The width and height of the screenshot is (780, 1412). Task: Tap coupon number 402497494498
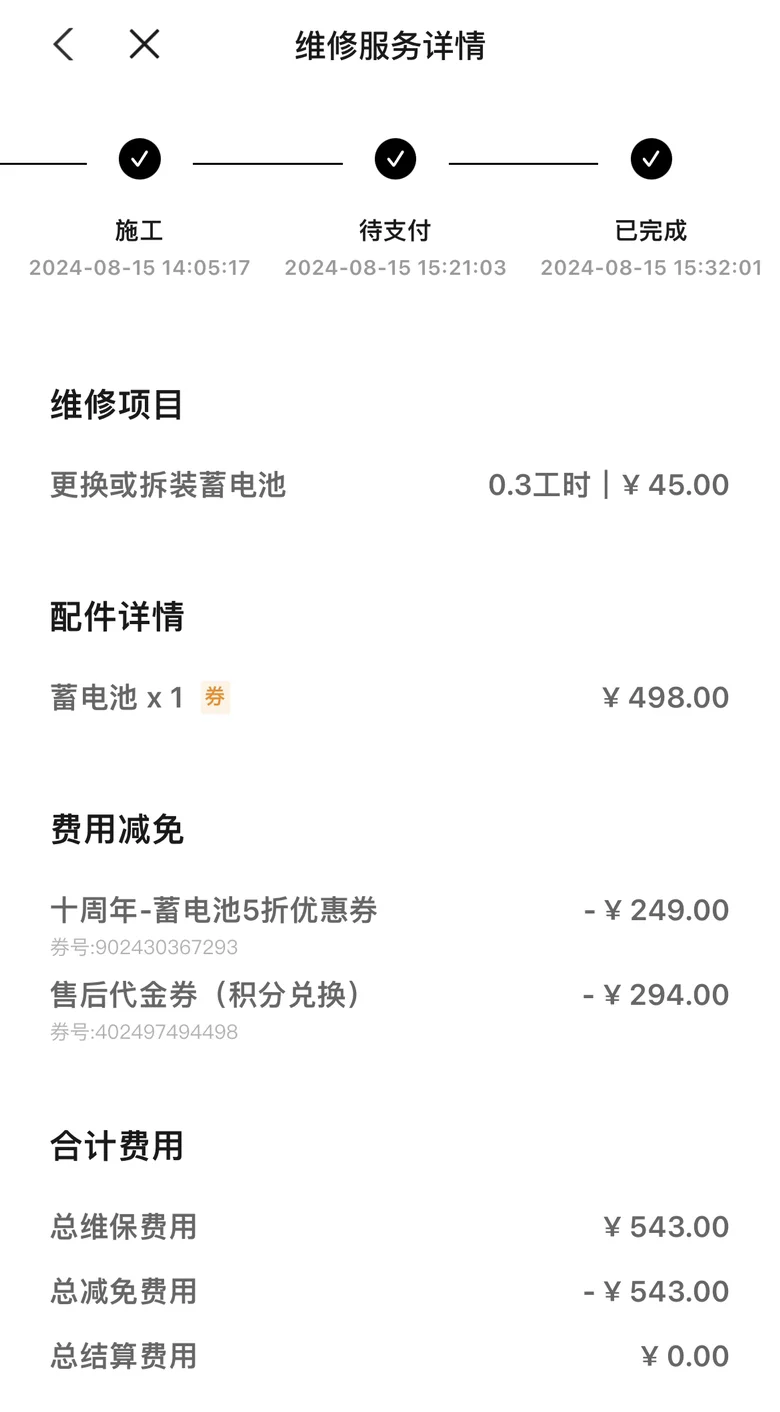[144, 1032]
